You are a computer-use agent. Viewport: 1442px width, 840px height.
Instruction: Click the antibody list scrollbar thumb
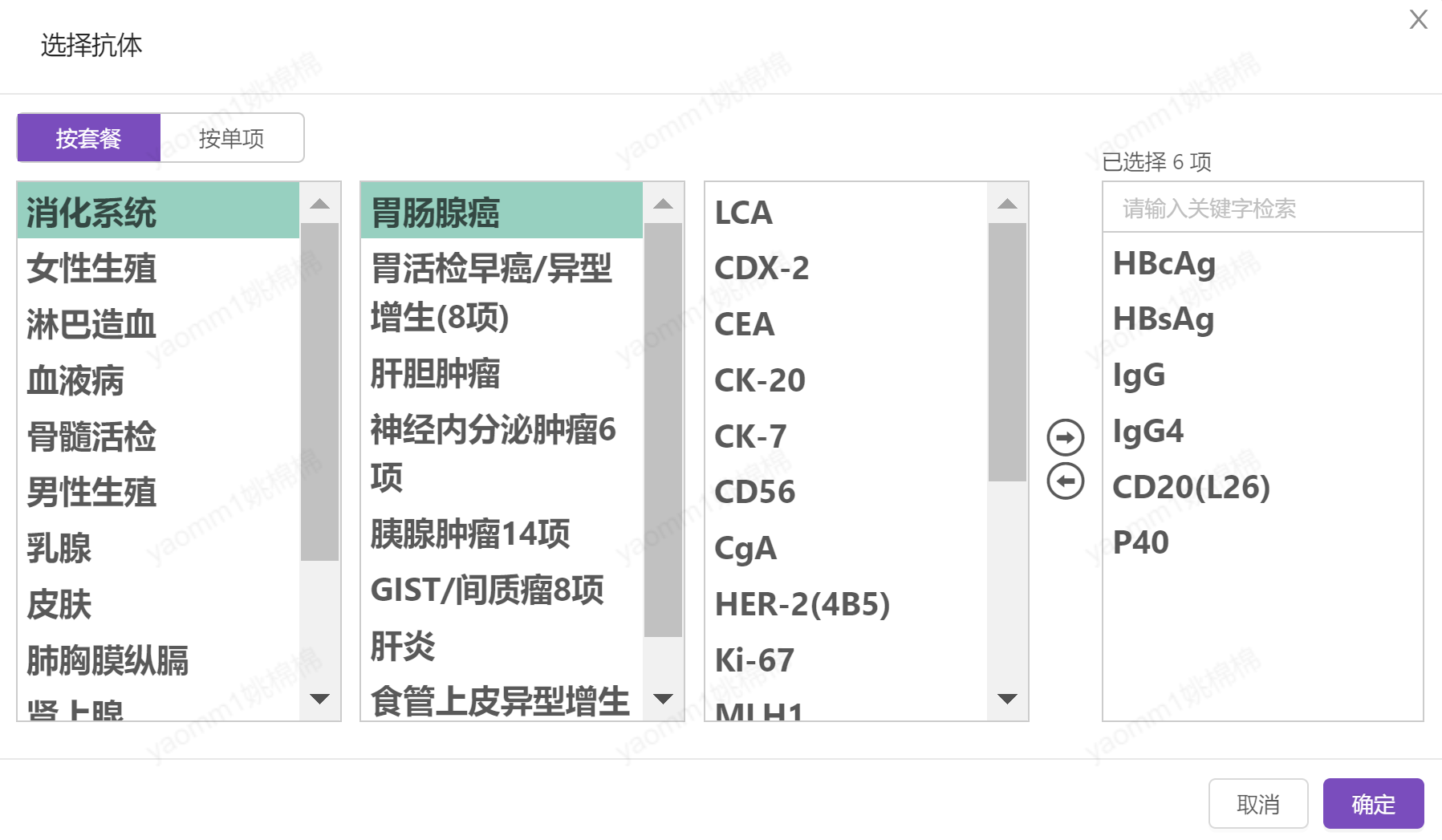pos(1007,351)
